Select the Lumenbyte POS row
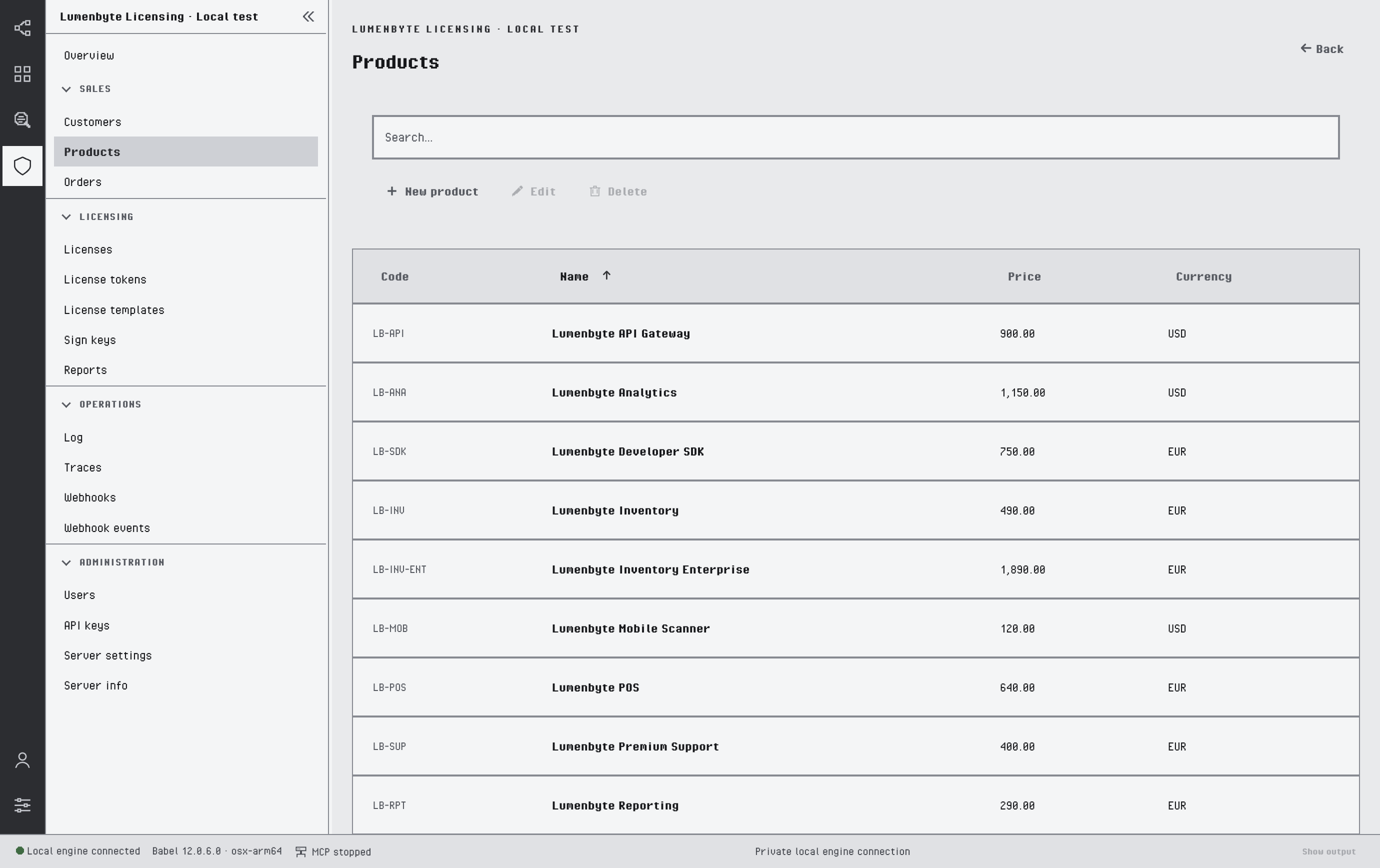This screenshot has height=868, width=1380. coord(855,687)
